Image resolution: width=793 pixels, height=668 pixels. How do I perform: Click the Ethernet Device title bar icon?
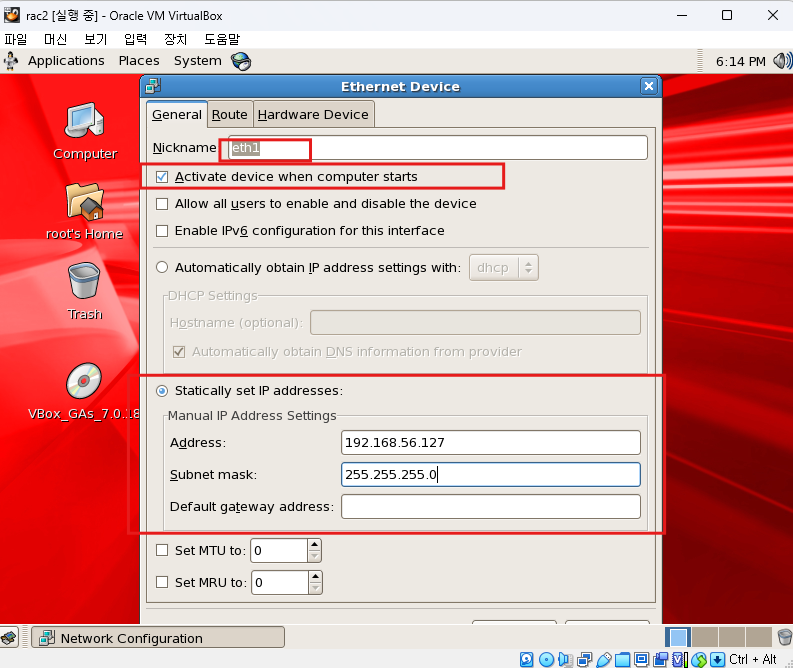tap(153, 86)
